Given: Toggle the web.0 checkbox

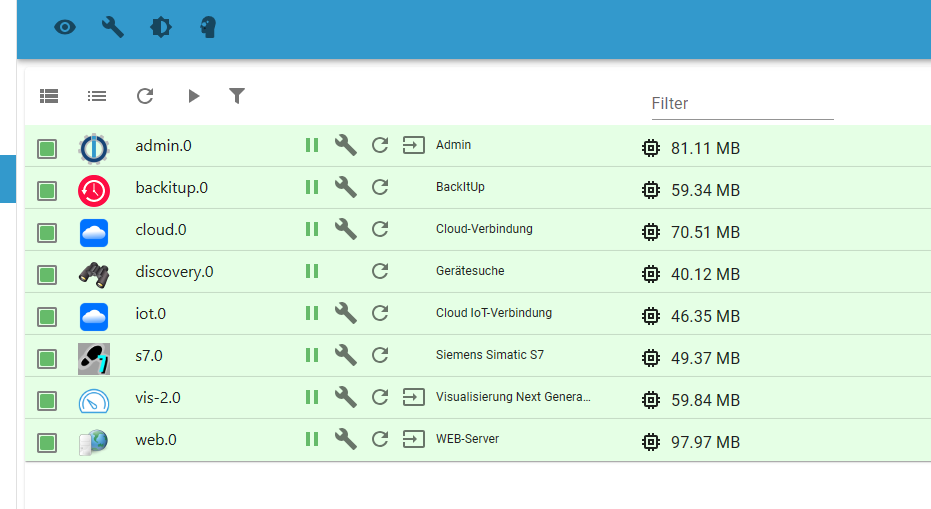Looking at the screenshot, I should point(47,442).
